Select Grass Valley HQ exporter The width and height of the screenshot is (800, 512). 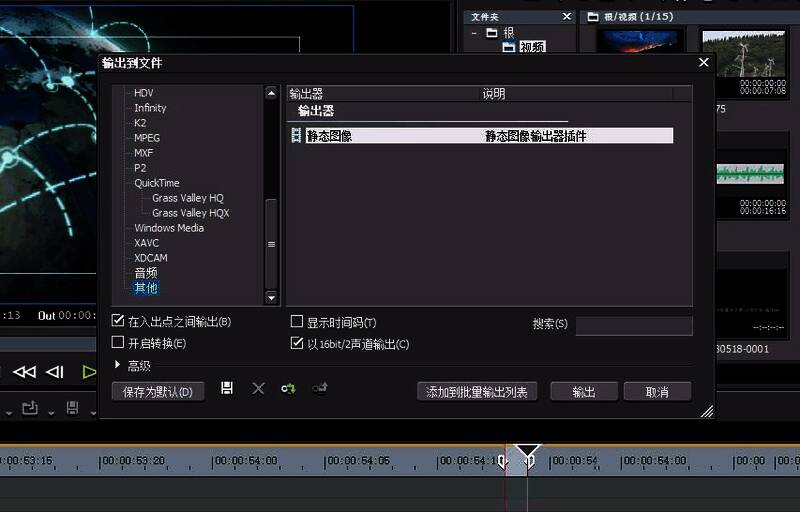pos(188,198)
